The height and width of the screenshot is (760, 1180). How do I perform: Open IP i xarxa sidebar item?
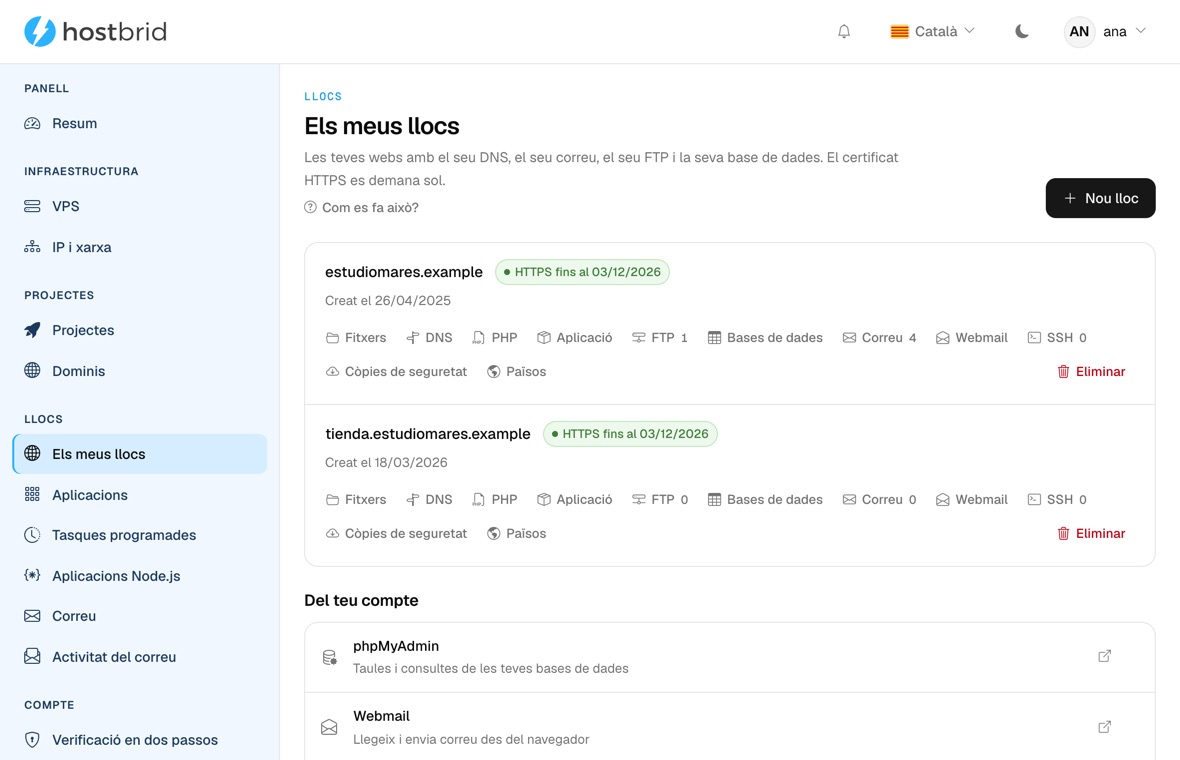[x=140, y=247]
